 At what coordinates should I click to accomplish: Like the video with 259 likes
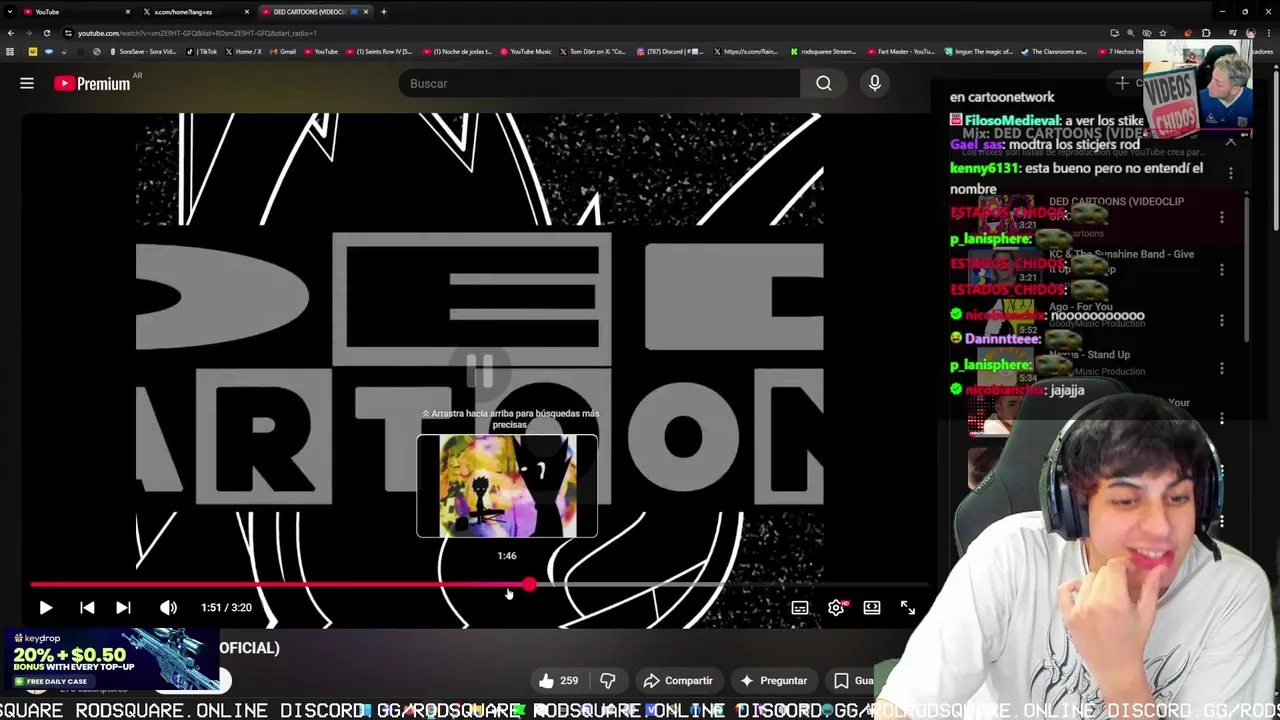pyautogui.click(x=558, y=681)
